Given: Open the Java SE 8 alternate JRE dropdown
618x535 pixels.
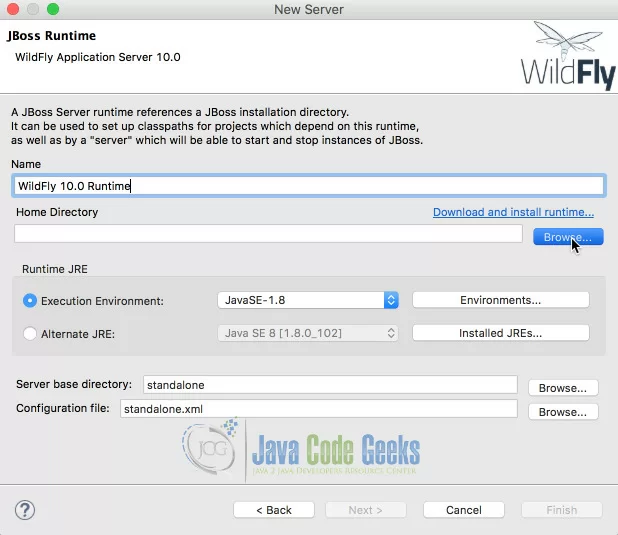Looking at the screenshot, I should point(308,333).
